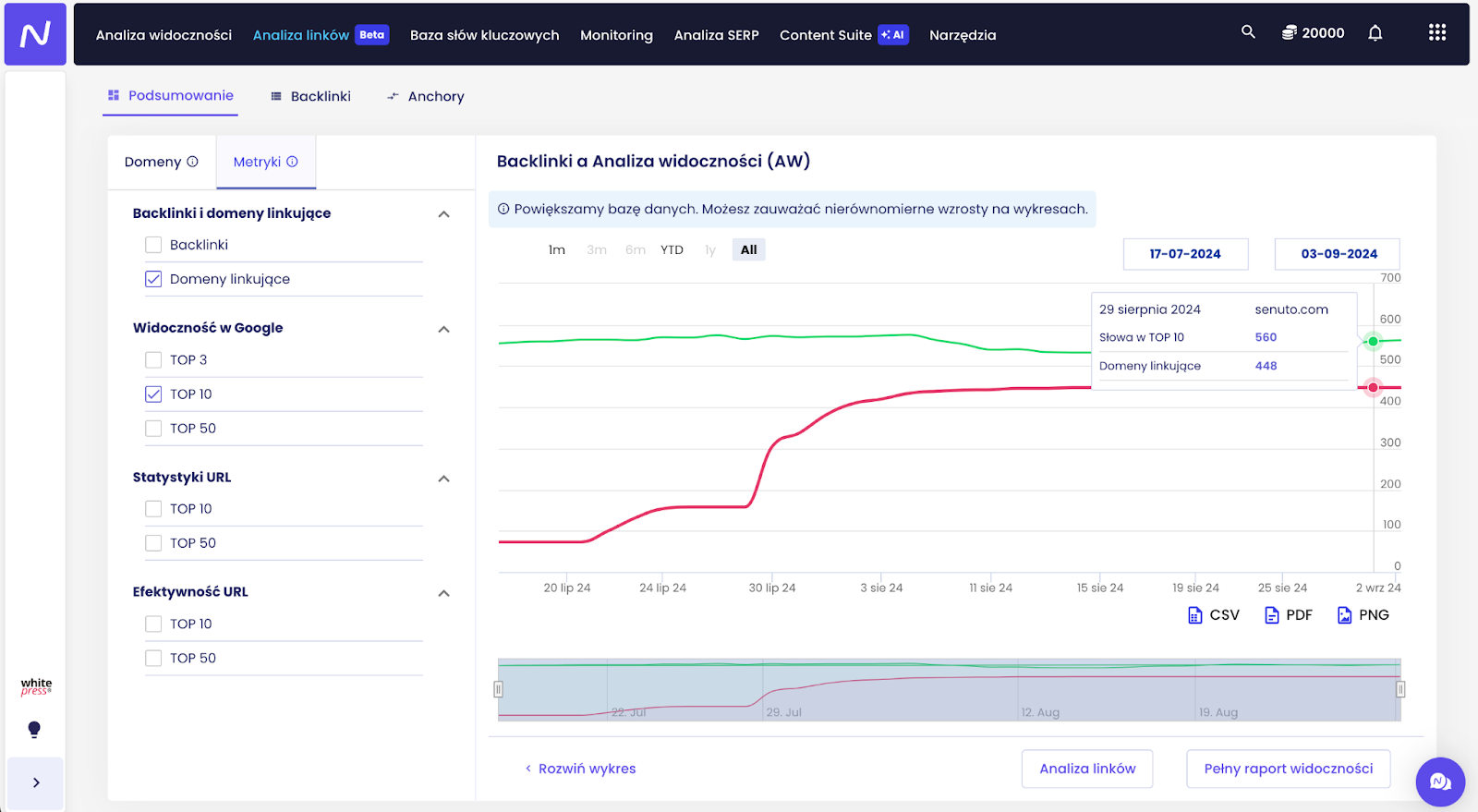Switch to the Backlinki tab
Screen dimensions: 1478x812
click(310, 96)
